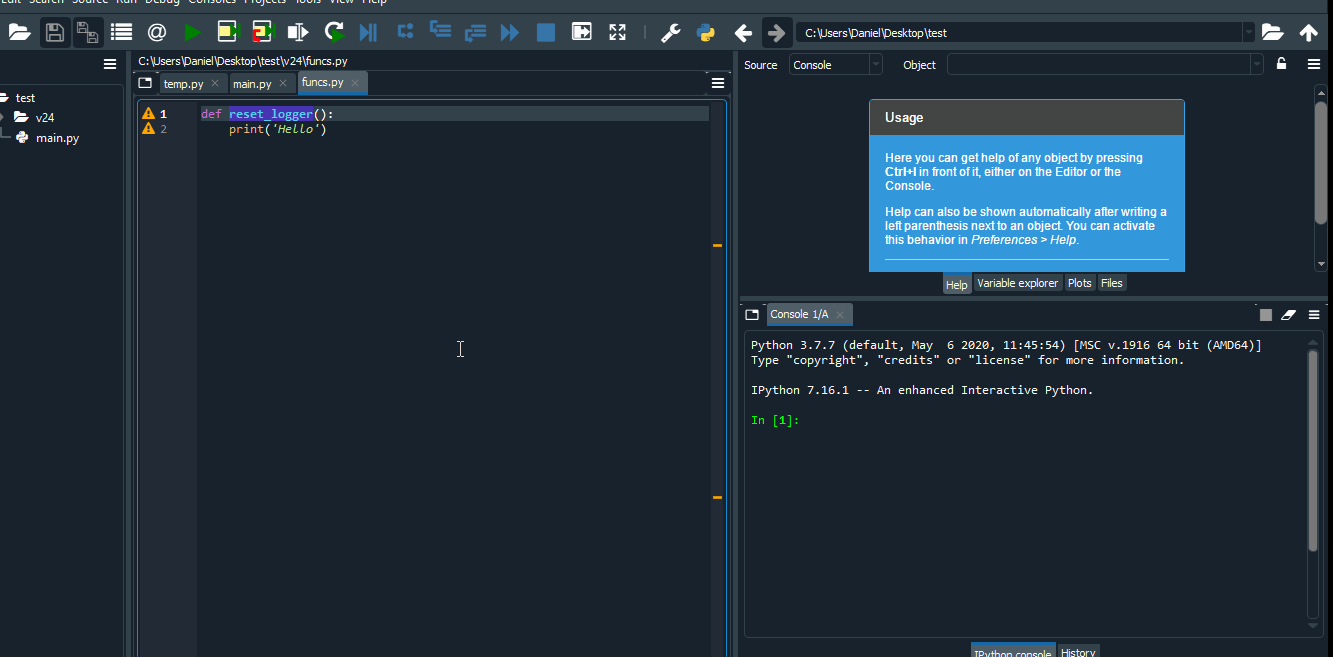1333x657 pixels.
Task: Open the Help pane hamburger options menu
Action: pyautogui.click(x=1314, y=64)
